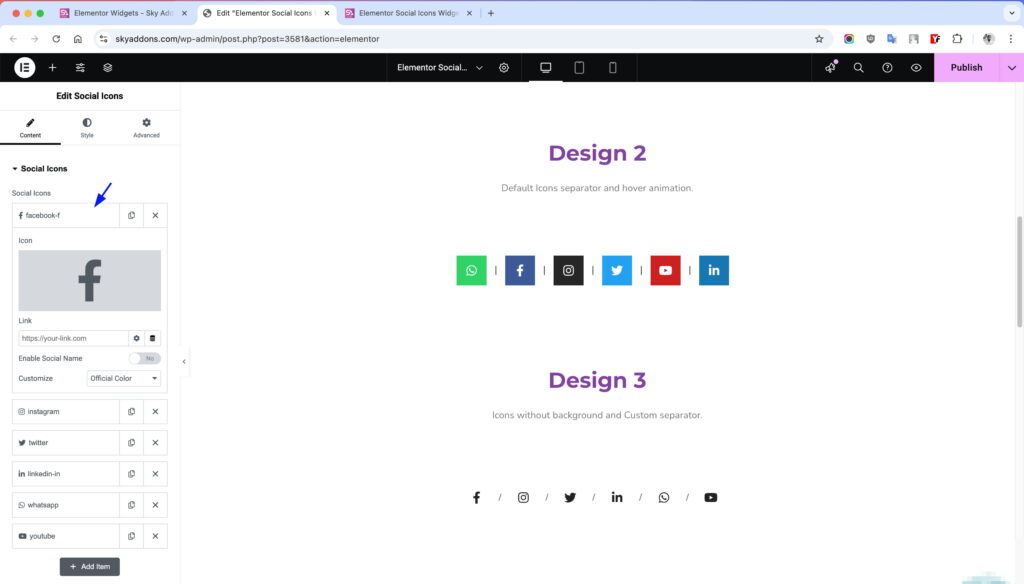The height and width of the screenshot is (584, 1024).
Task: Remove the whatsapp item
Action: [x=155, y=505]
